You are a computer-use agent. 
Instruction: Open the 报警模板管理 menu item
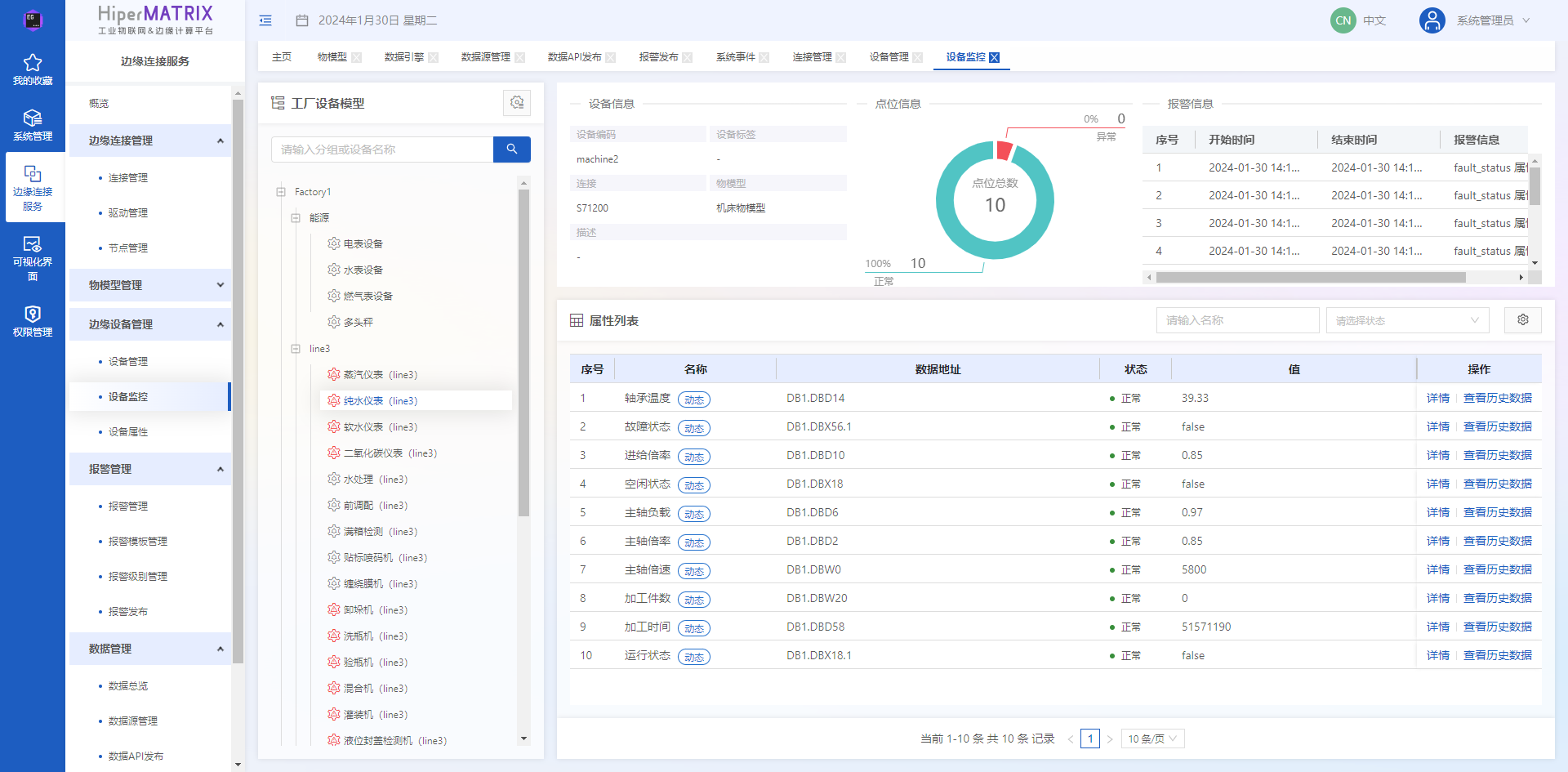(138, 541)
